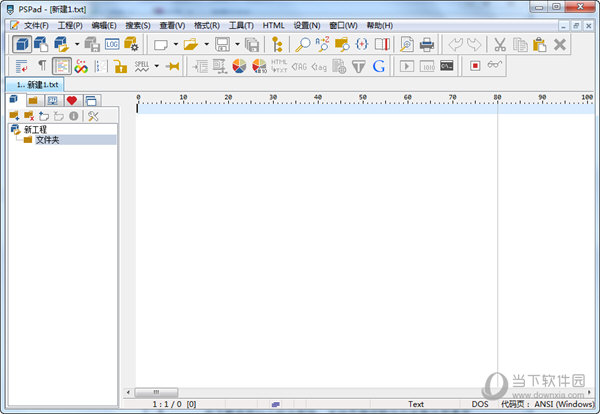Open dropdown arrow beside save disk icon
Image resolution: width=600 pixels, height=414 pixels.
click(237, 44)
